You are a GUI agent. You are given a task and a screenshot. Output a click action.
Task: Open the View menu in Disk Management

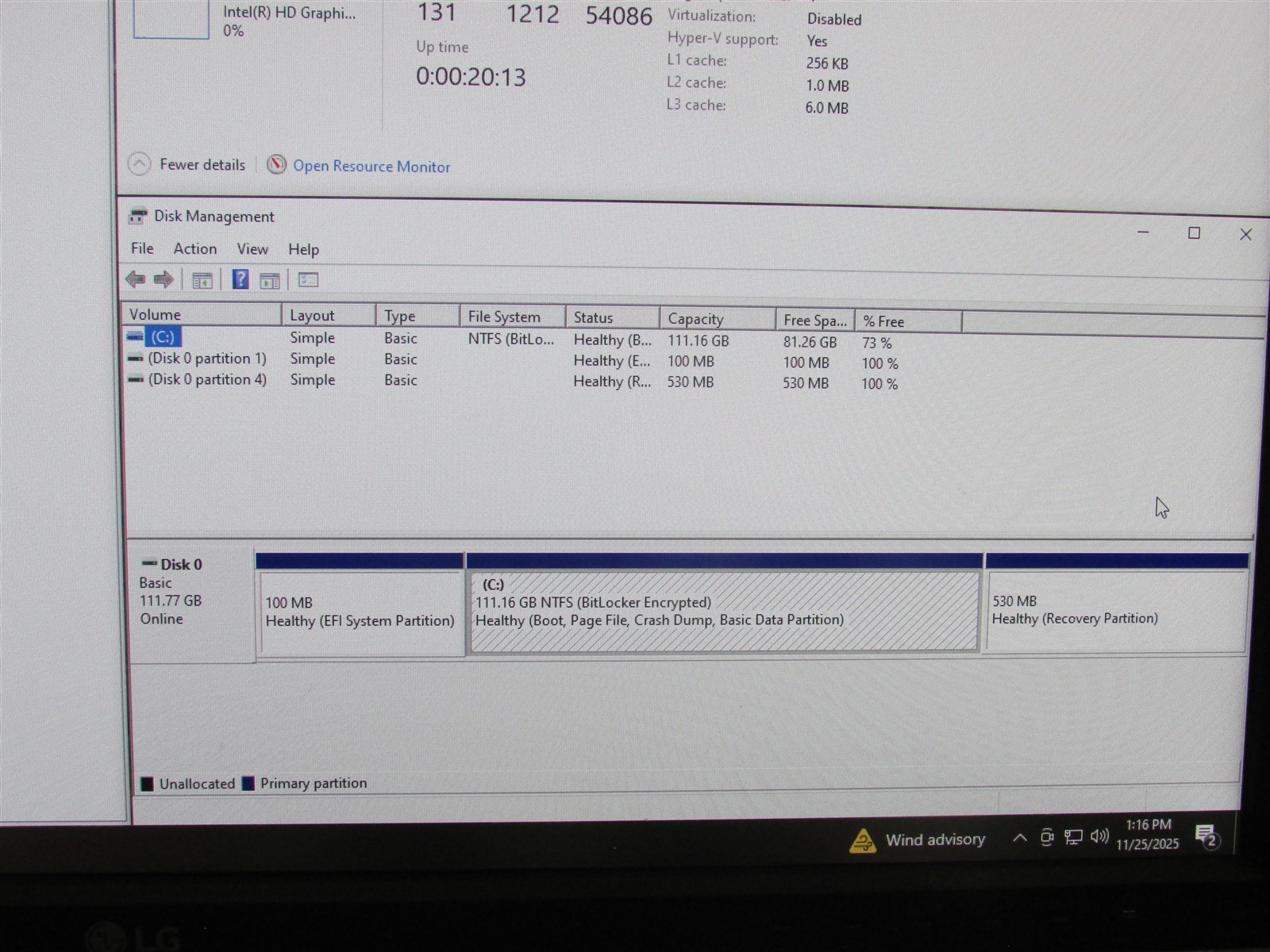(252, 249)
